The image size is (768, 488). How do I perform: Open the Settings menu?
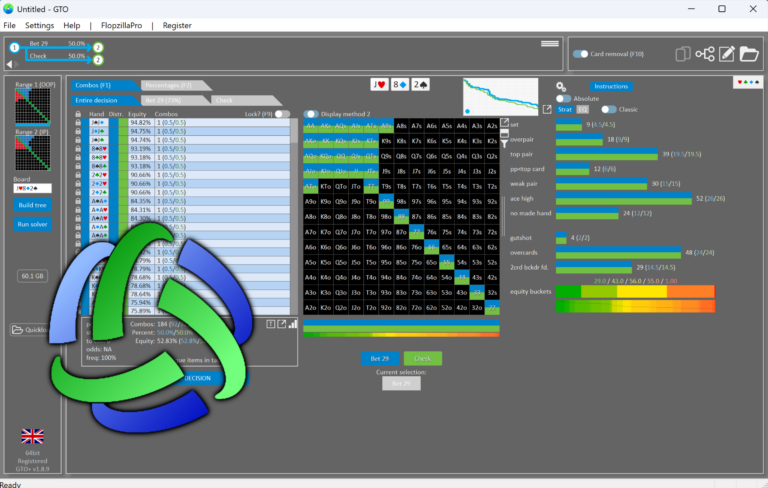(39, 25)
